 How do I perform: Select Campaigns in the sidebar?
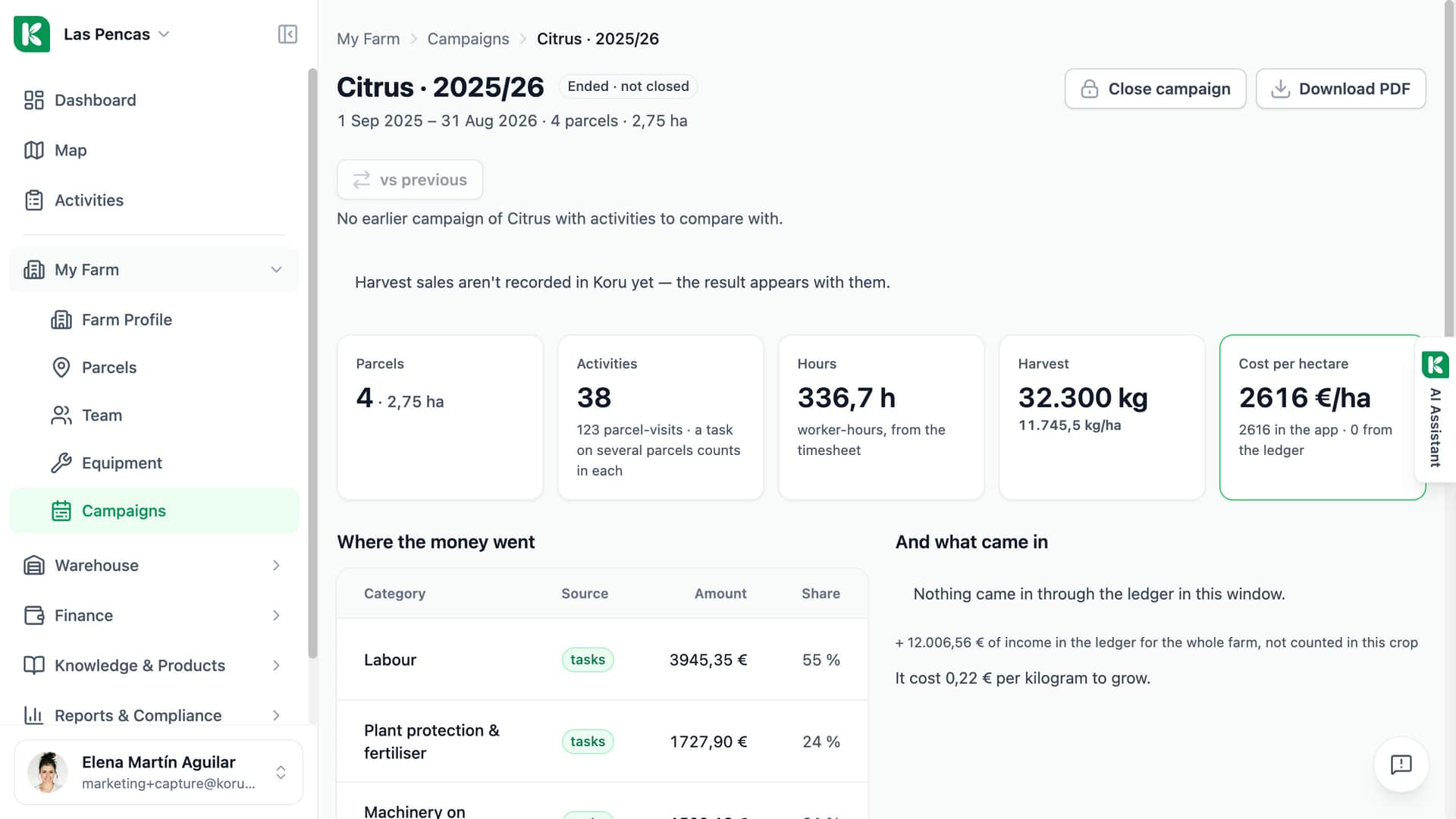pyautogui.click(x=154, y=511)
